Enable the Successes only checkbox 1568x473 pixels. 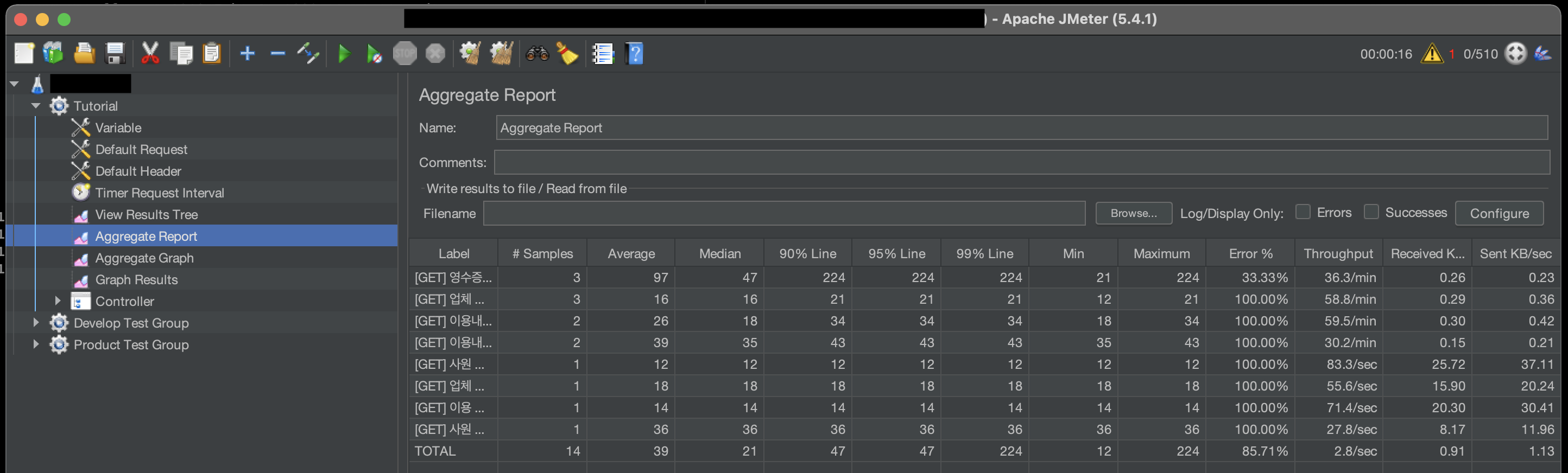(1371, 212)
